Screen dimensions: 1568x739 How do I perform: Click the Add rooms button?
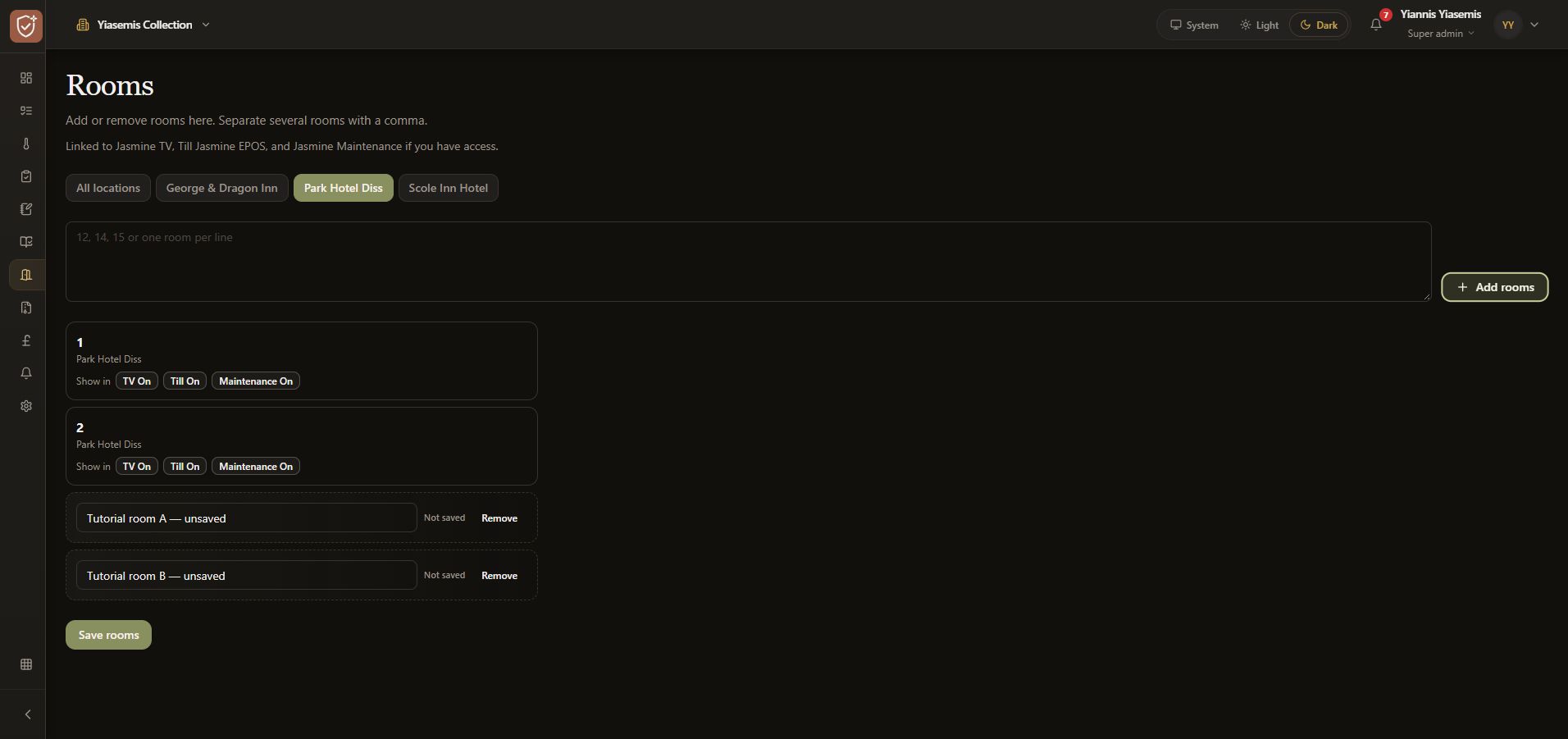(x=1495, y=287)
